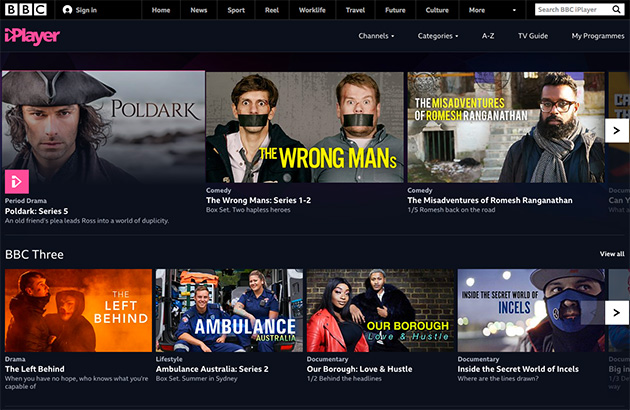Click the title Ambulance Australia: Series 2
630x410 pixels.
click(212, 369)
